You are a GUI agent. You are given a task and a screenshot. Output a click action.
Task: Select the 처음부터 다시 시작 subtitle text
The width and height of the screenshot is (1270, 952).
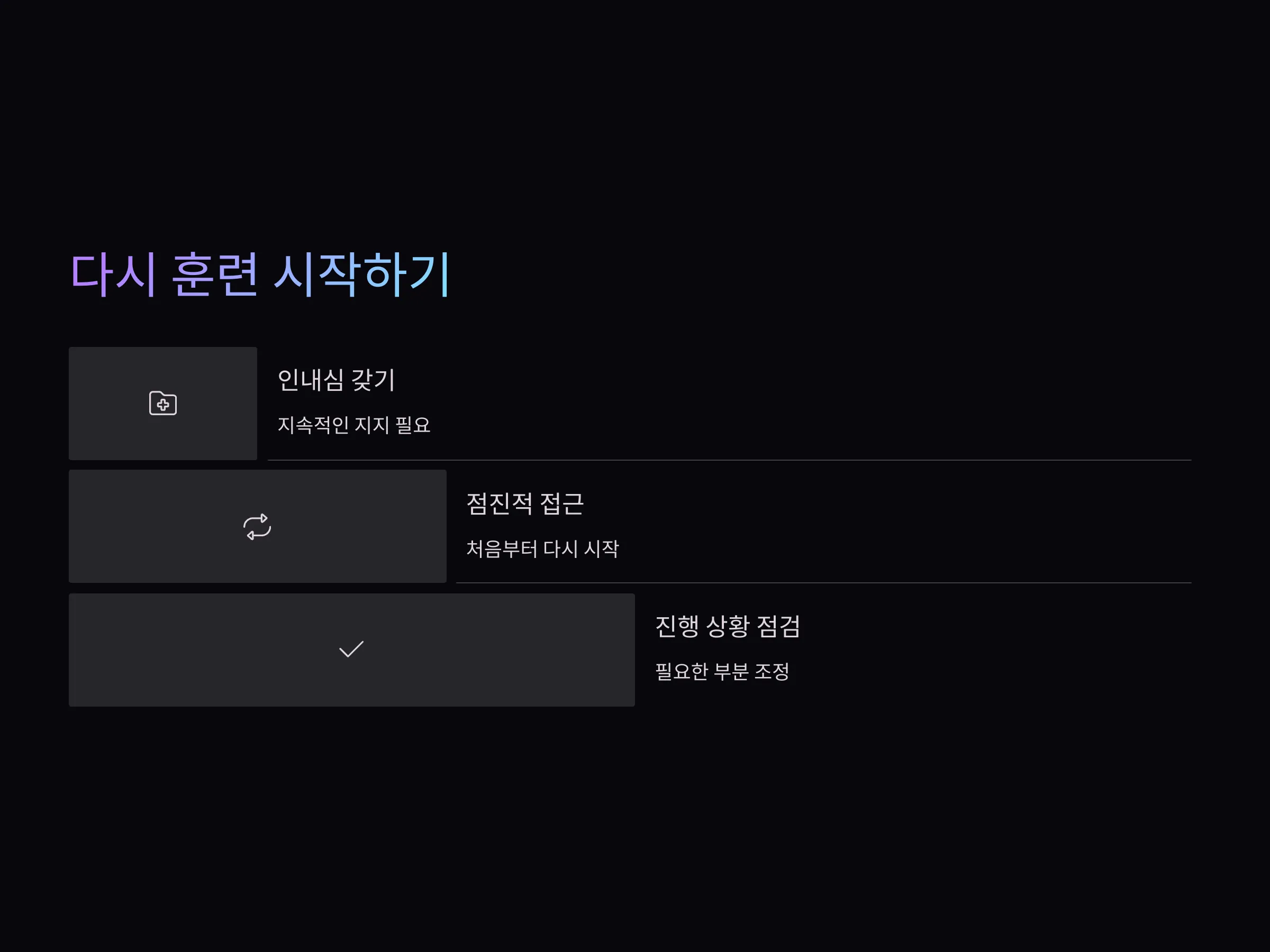[x=542, y=548]
